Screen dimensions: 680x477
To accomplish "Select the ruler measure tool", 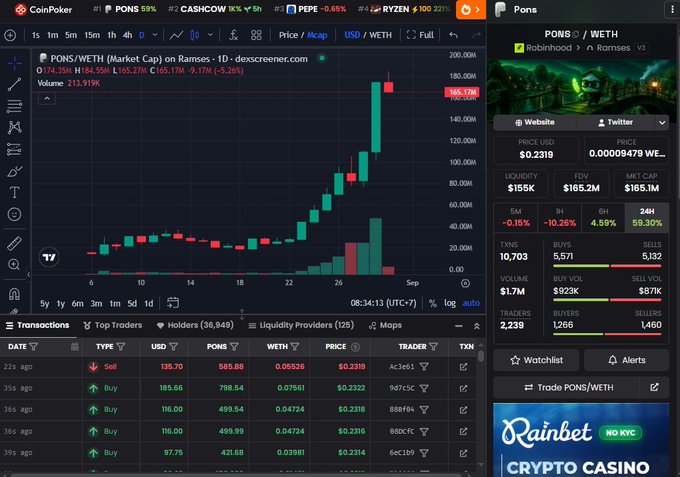I will click(x=14, y=243).
